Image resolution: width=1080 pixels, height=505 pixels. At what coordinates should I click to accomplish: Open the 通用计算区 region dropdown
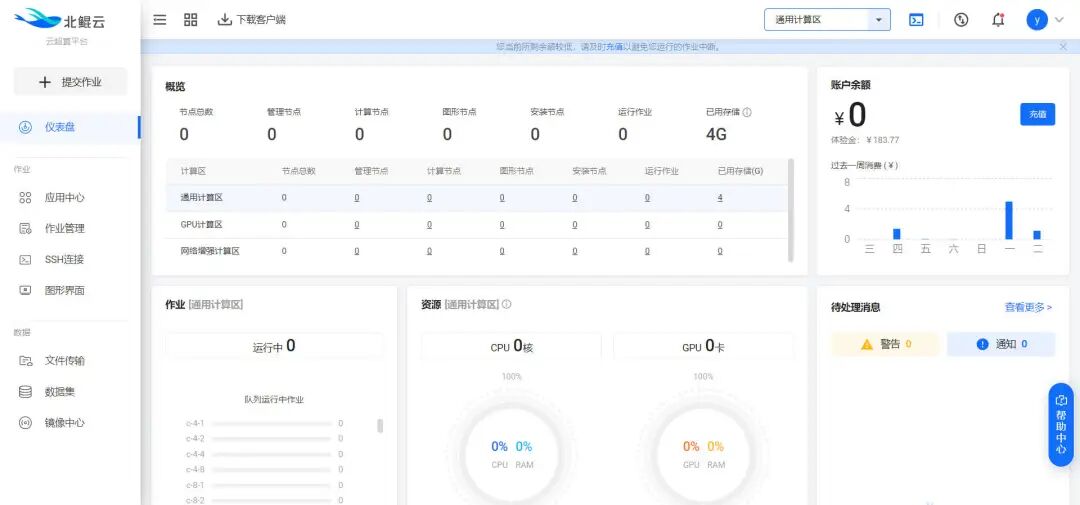click(827, 20)
